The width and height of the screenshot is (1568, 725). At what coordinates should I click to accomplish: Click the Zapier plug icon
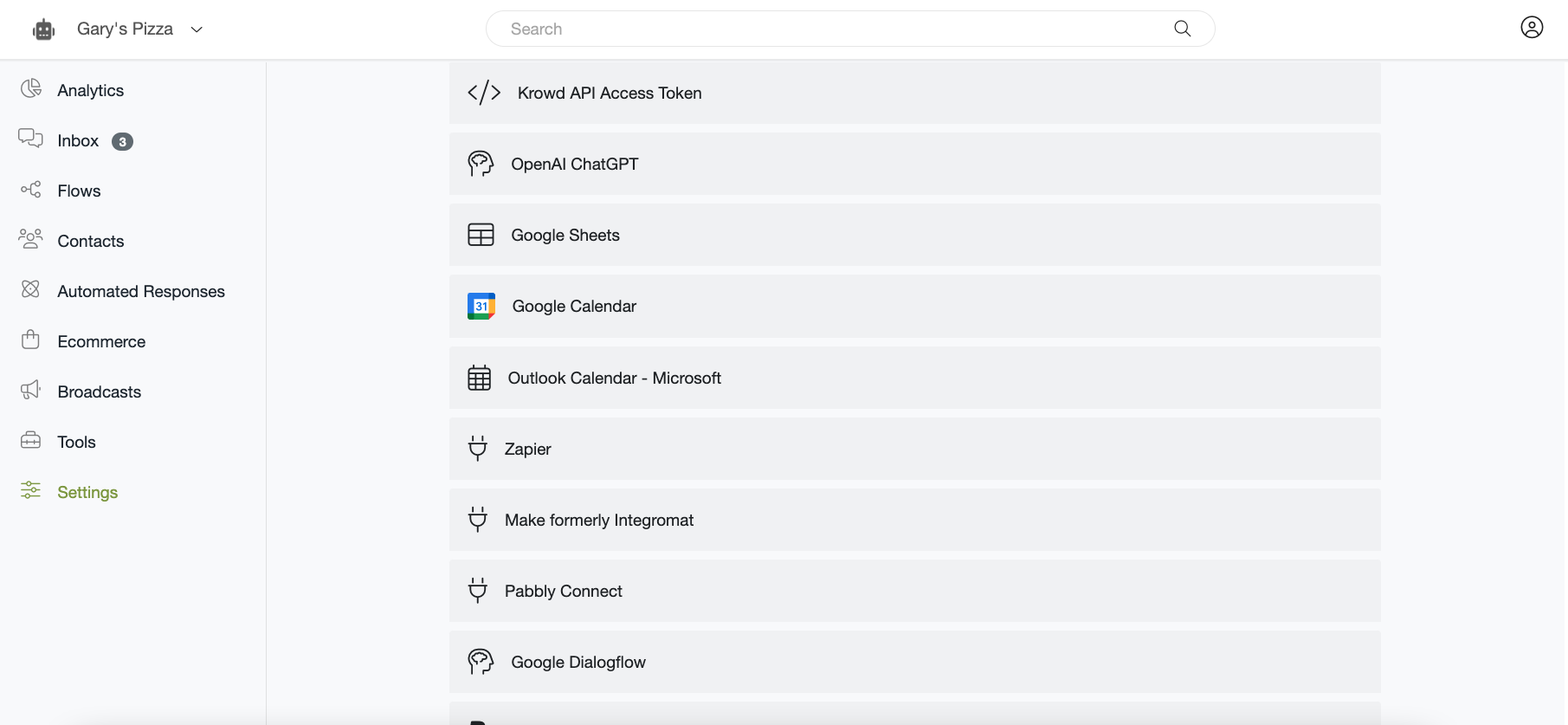[x=477, y=449]
